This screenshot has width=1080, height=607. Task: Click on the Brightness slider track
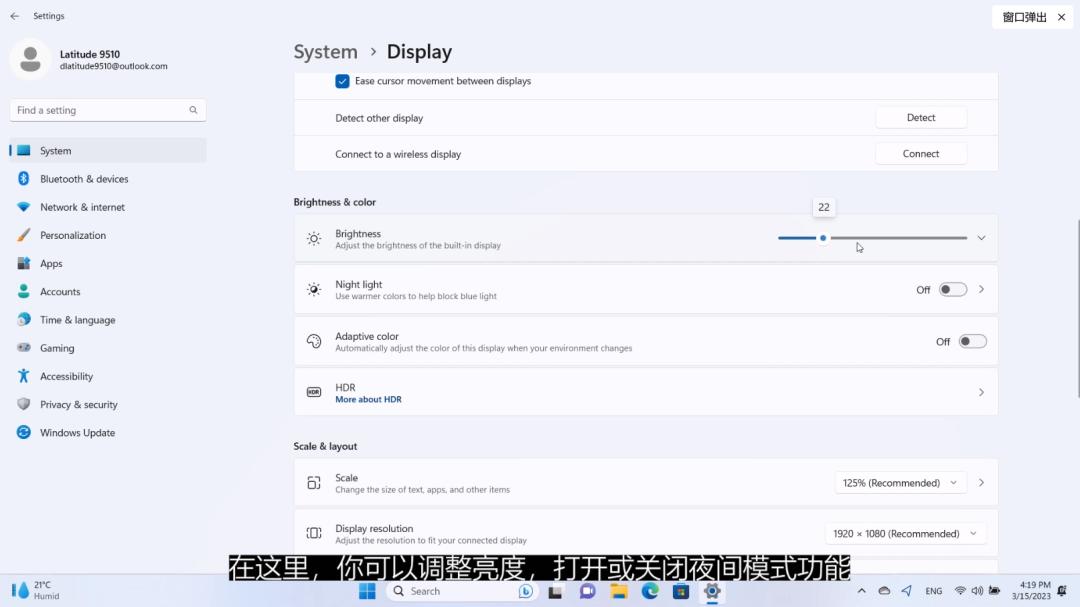[900, 238]
